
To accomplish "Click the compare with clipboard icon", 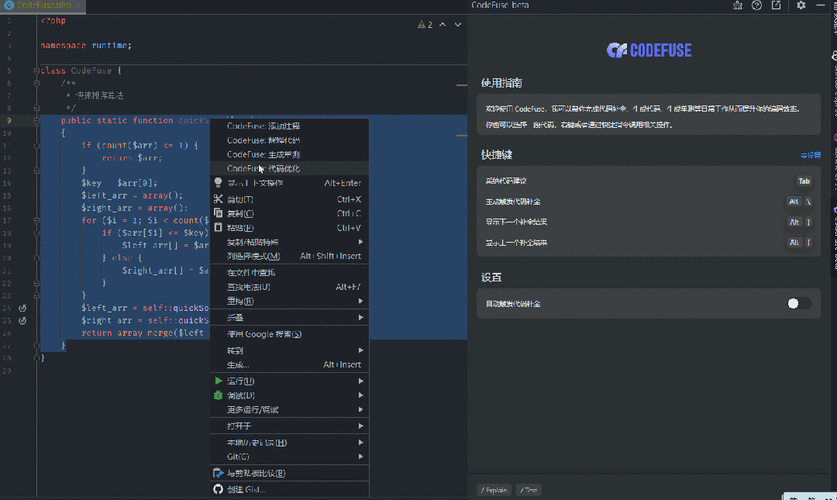I will [218, 473].
